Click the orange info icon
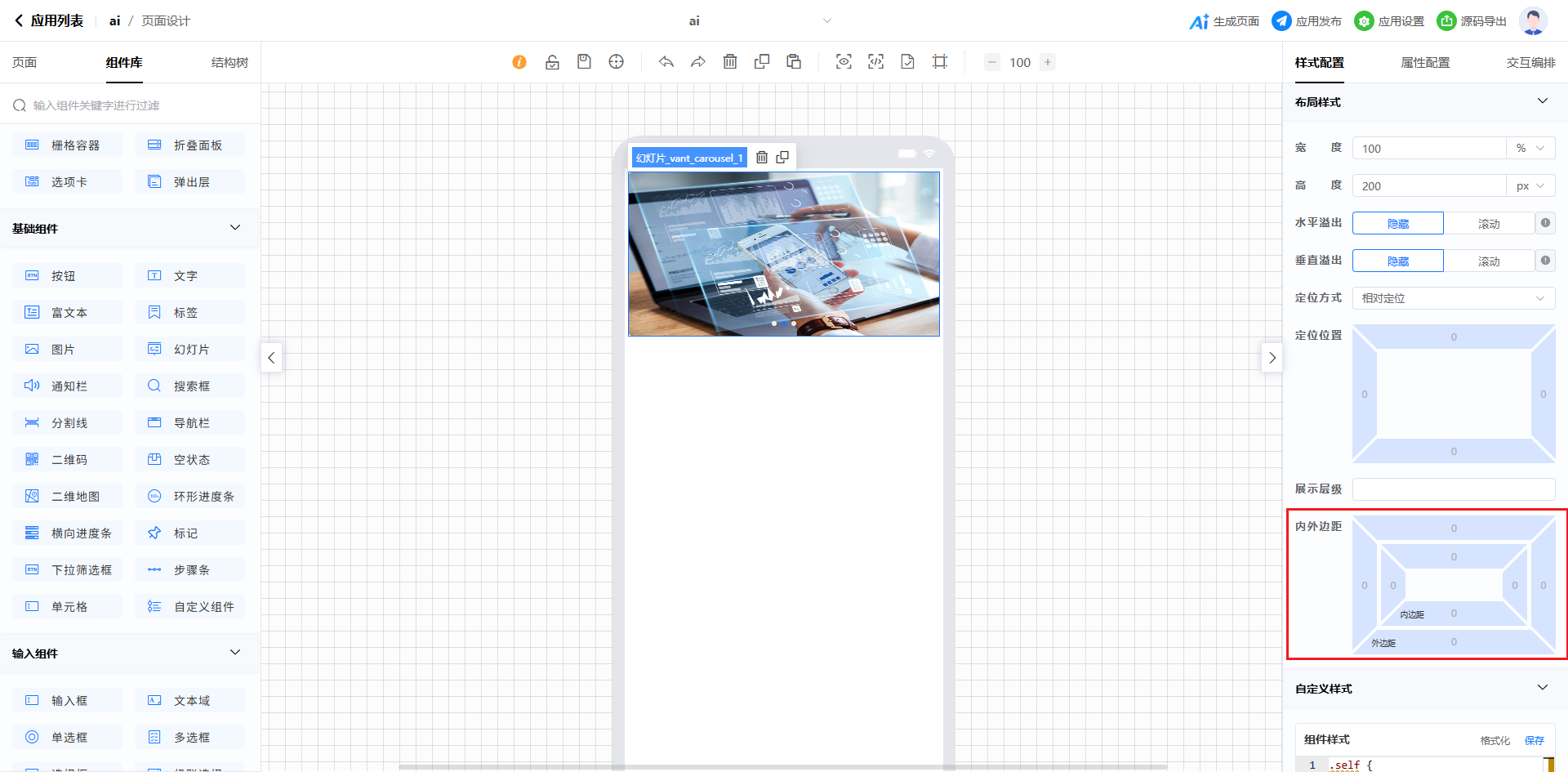Image resolution: width=1568 pixels, height=772 pixels. click(519, 62)
